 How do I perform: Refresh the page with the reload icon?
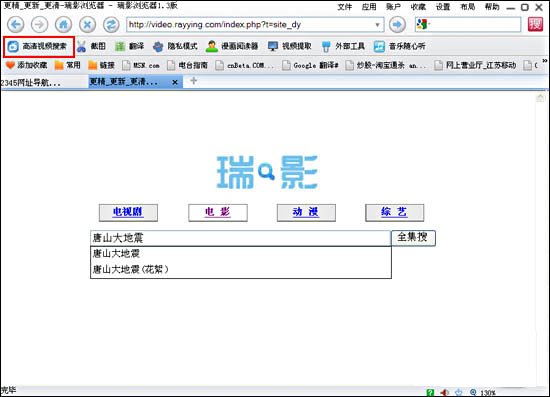111,25
